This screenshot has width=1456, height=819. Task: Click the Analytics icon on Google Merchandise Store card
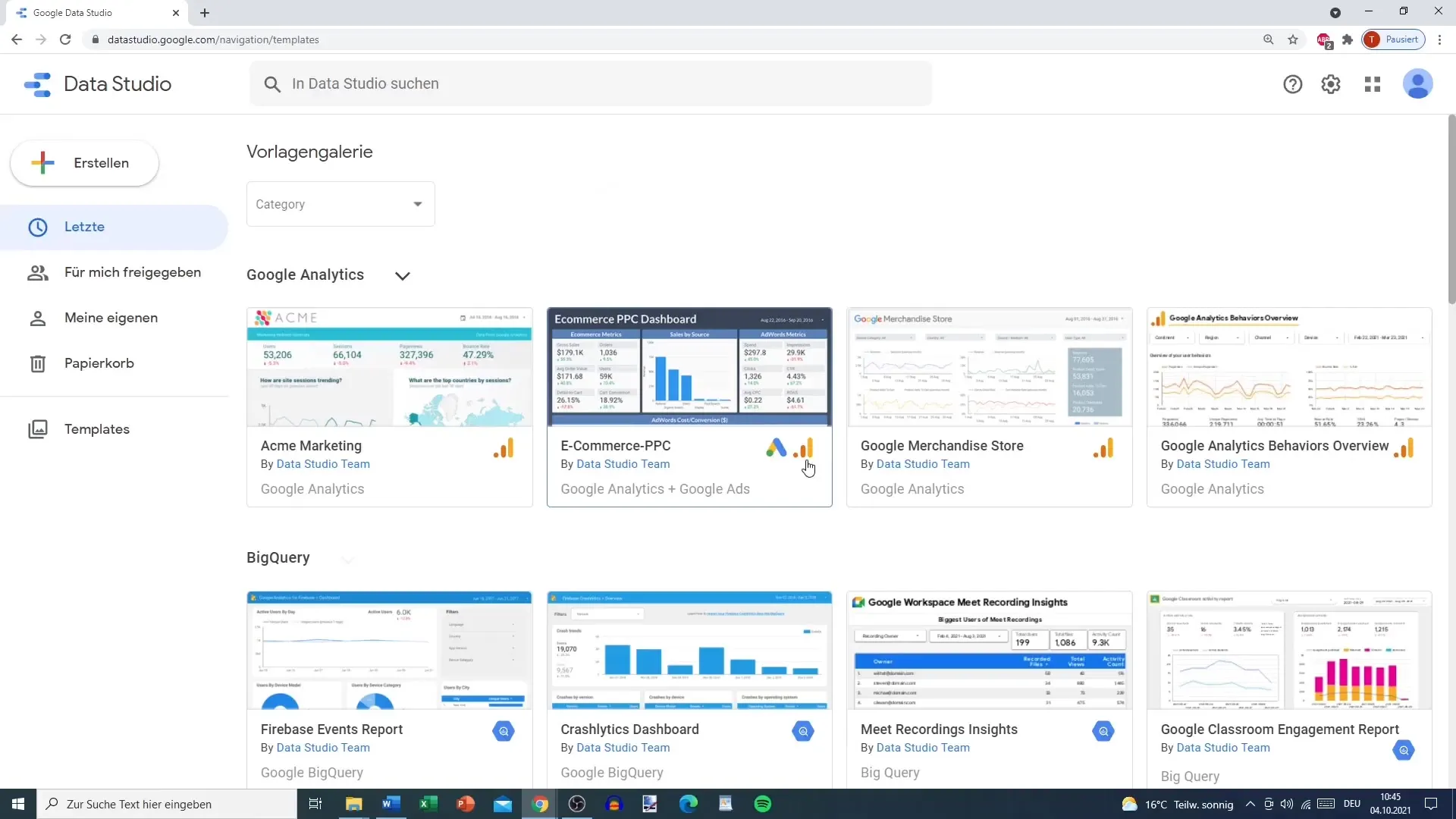pyautogui.click(x=1103, y=448)
